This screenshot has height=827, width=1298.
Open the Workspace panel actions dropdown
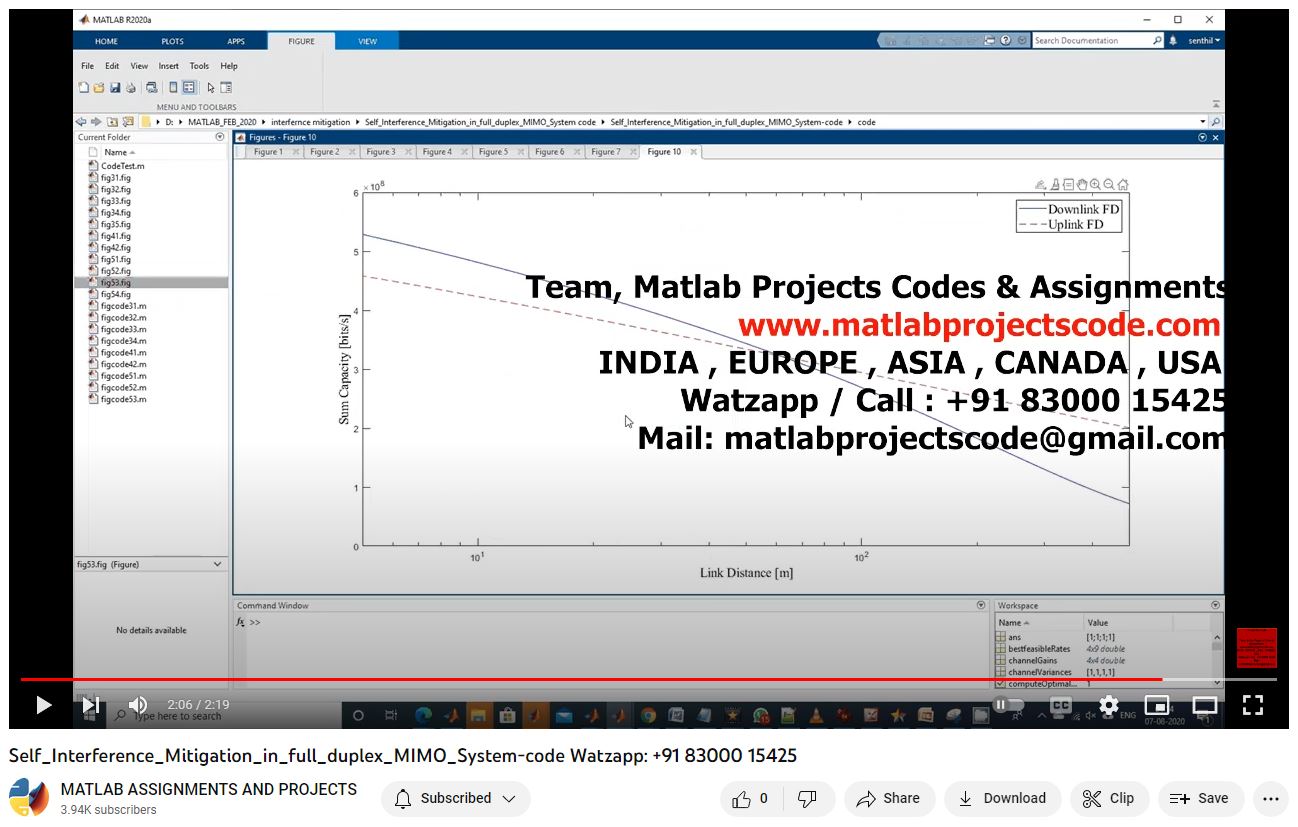point(1215,605)
